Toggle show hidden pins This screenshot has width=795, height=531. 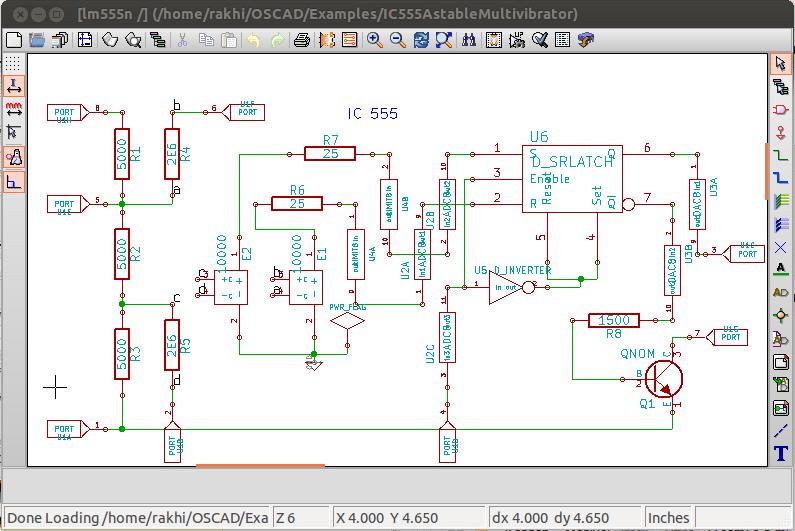[x=13, y=157]
